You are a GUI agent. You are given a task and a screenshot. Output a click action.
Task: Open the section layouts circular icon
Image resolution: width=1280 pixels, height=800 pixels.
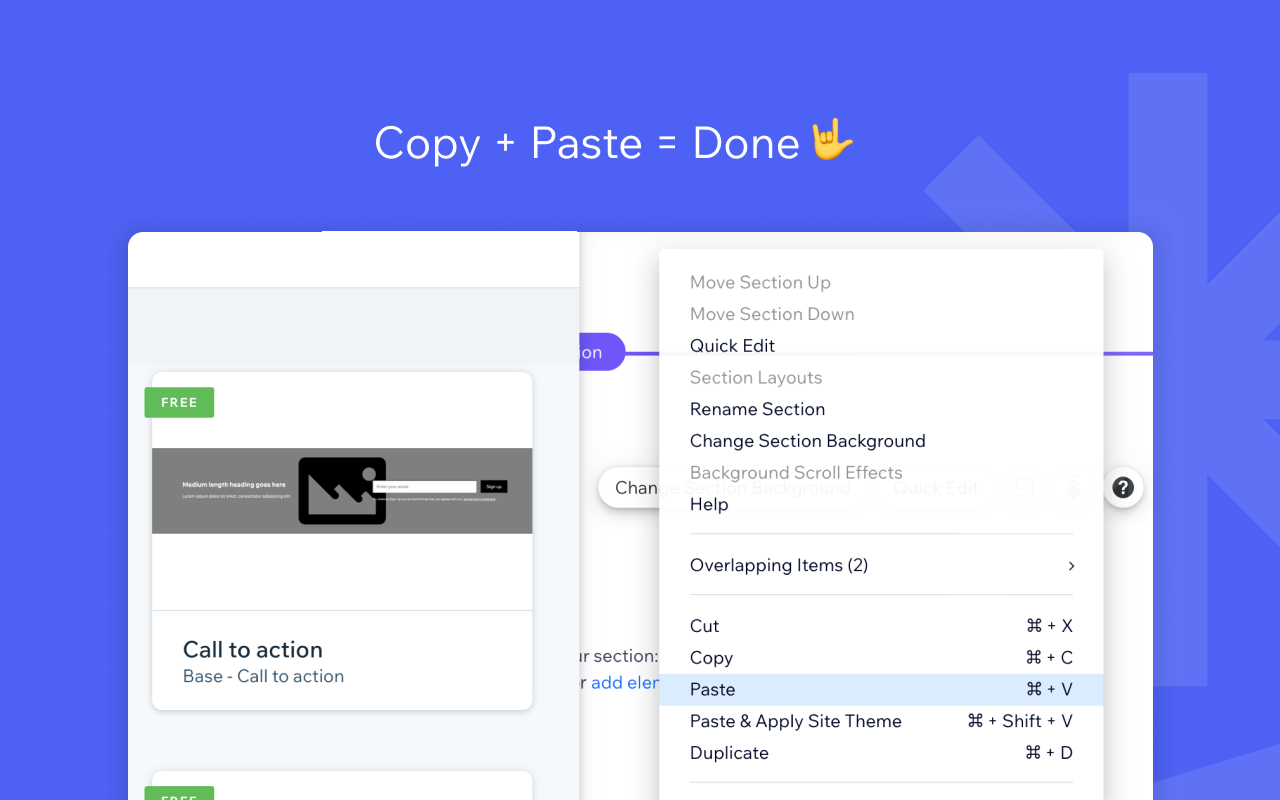pos(1024,487)
